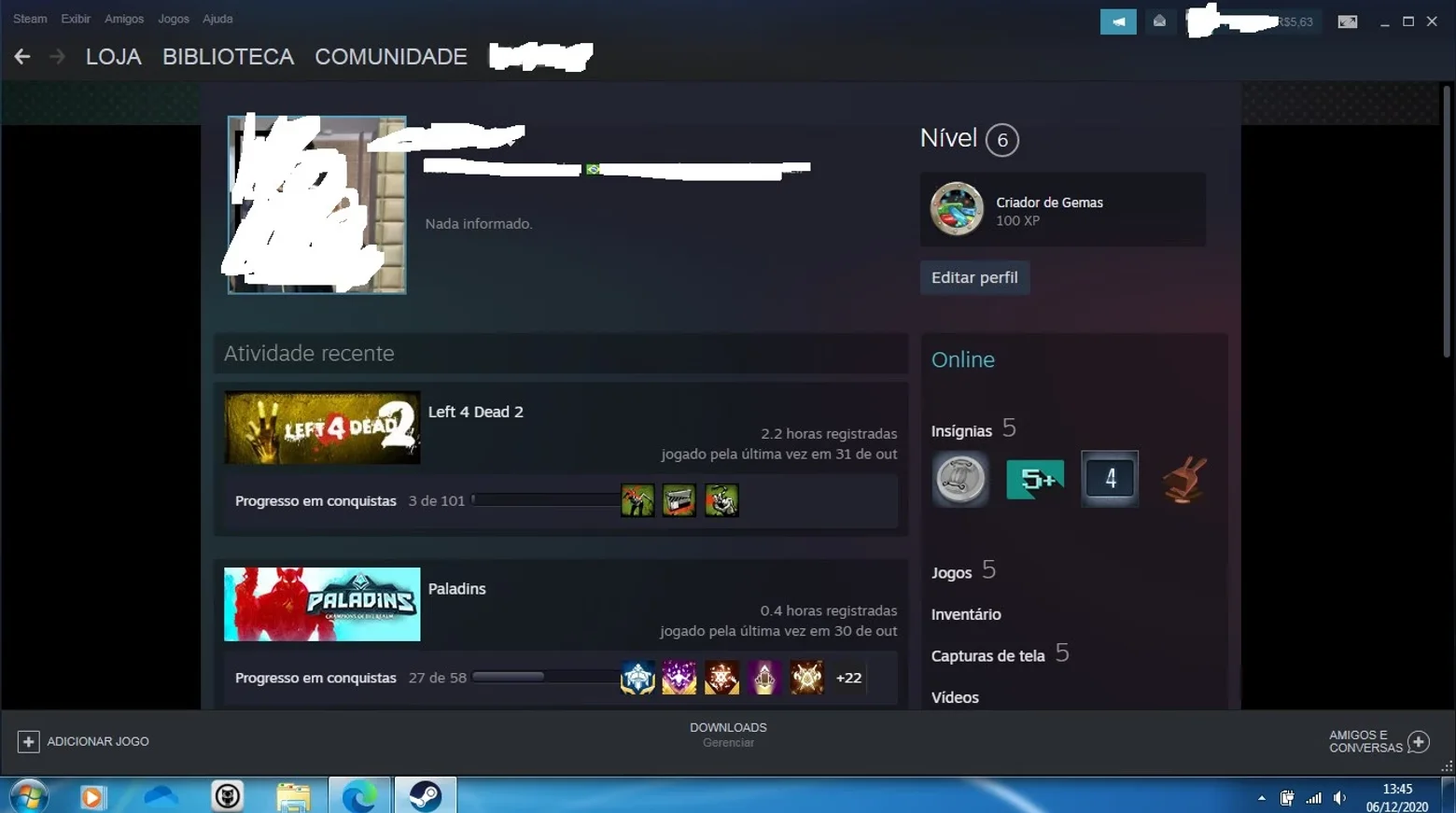Open the Capturas de tela link
Image resolution: width=1456 pixels, height=813 pixels.
pos(987,656)
